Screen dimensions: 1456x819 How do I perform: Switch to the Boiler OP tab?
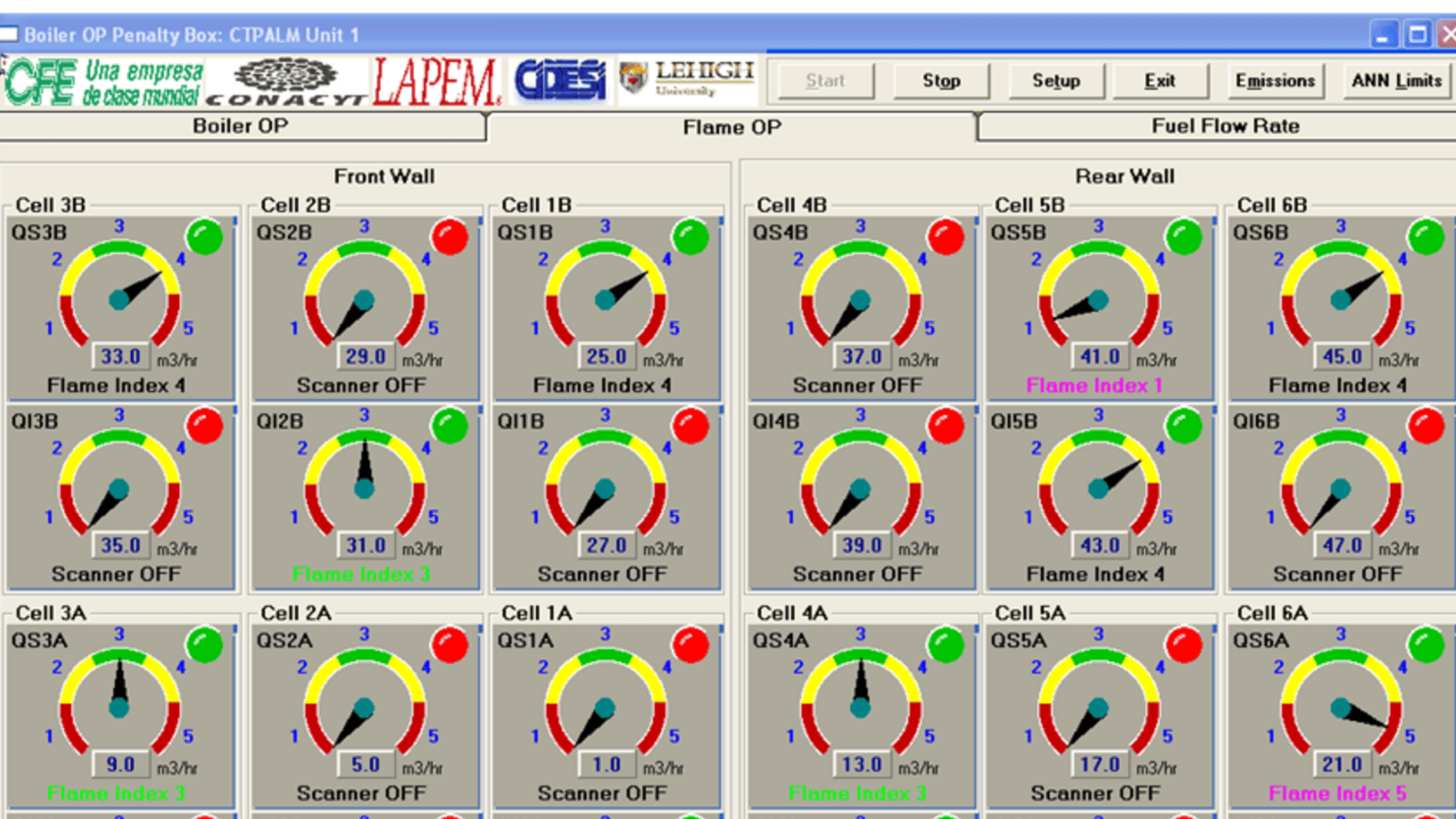(x=241, y=126)
